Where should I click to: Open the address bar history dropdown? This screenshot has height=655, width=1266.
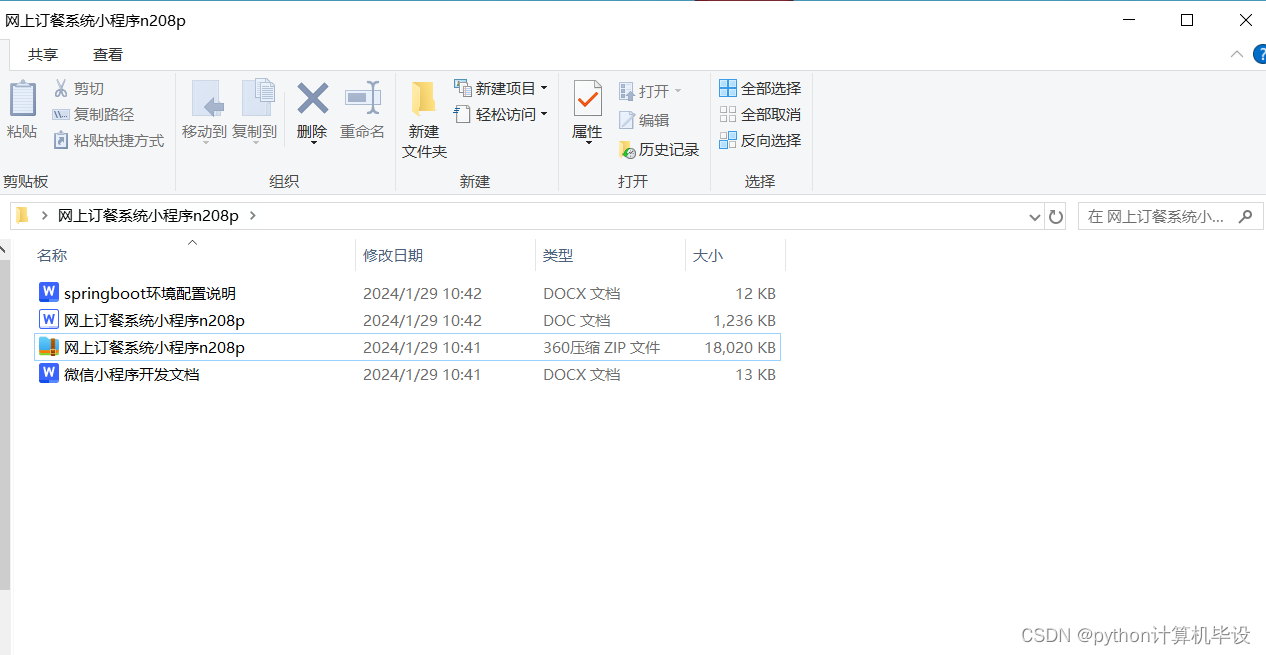tap(1035, 216)
